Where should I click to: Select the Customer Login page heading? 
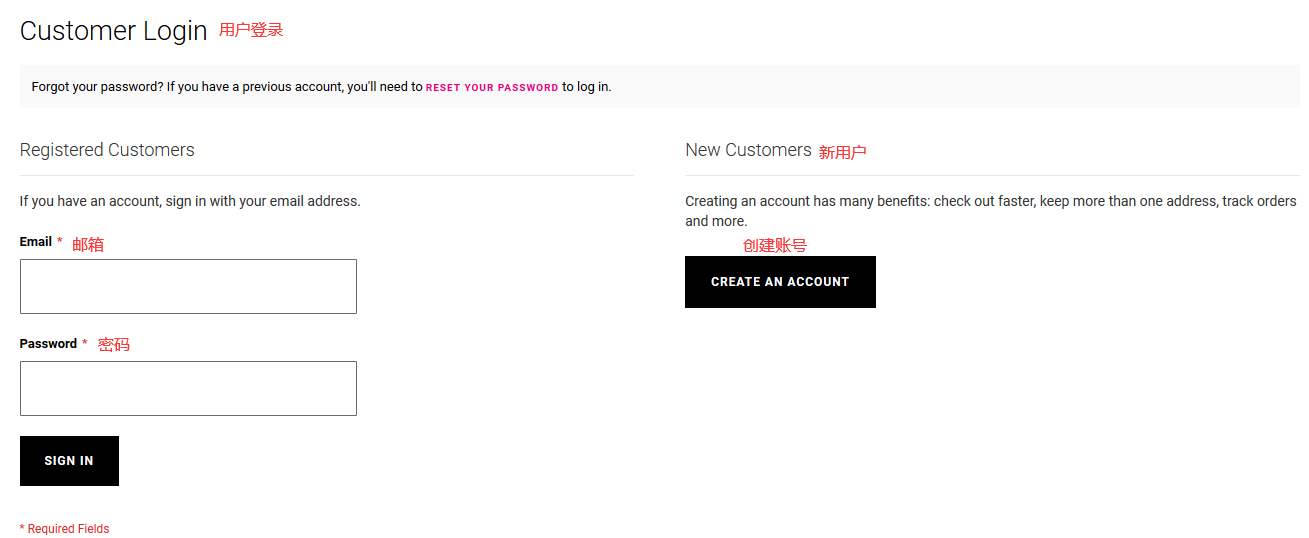113,31
